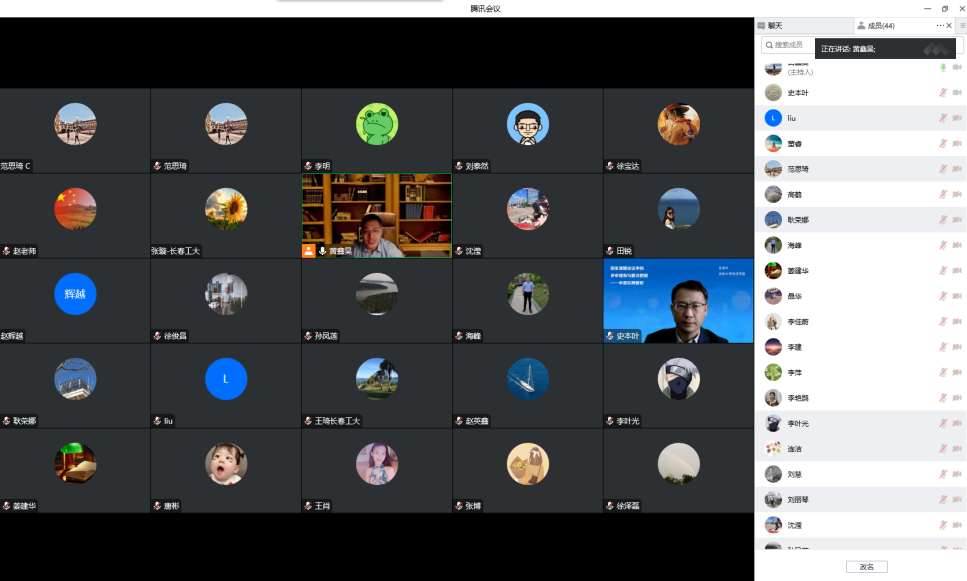Toggle camera for 海峰 in member list
The width and height of the screenshot is (967, 581).
[957, 245]
